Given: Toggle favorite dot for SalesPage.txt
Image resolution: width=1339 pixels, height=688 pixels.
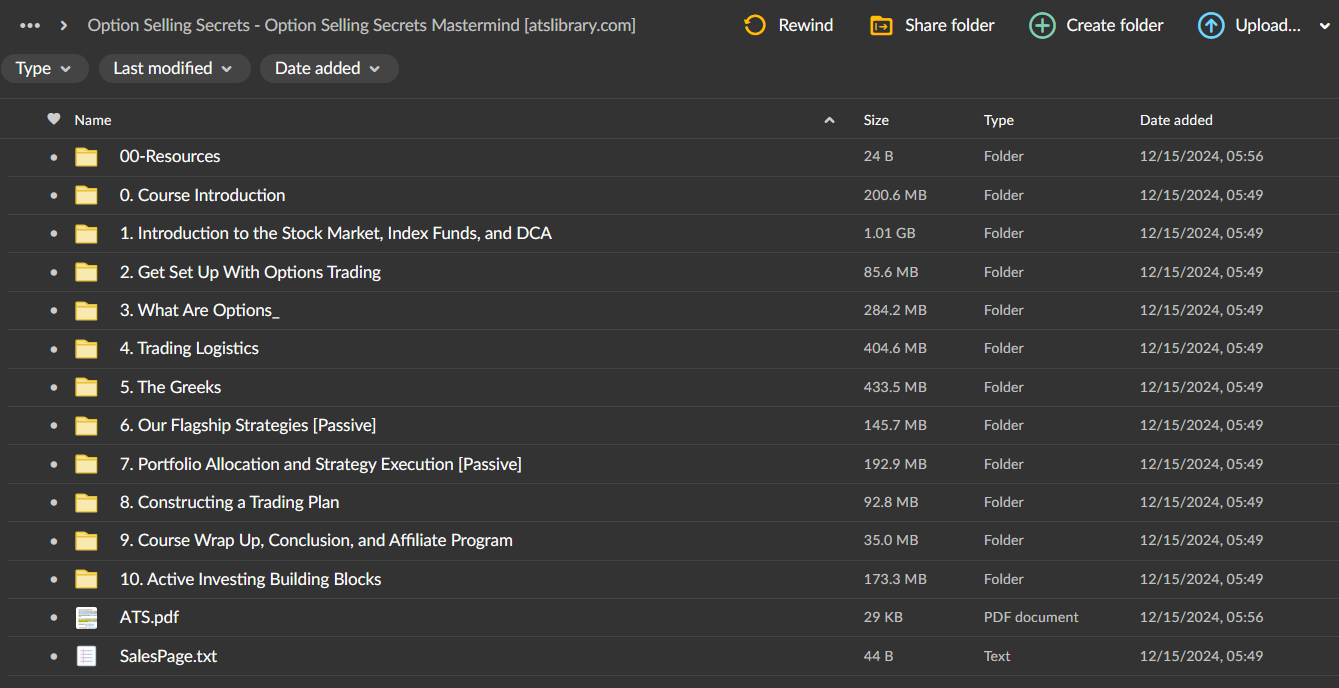Looking at the screenshot, I should click(x=54, y=656).
